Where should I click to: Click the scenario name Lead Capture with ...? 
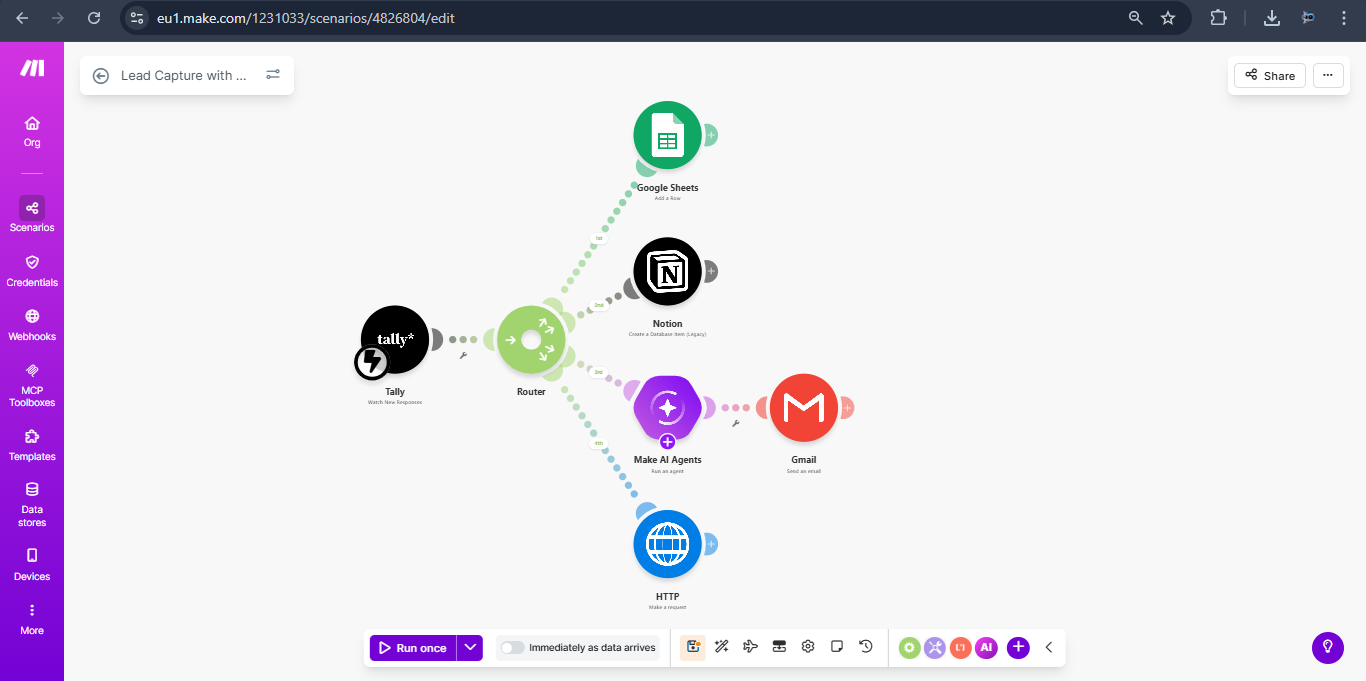tap(184, 75)
